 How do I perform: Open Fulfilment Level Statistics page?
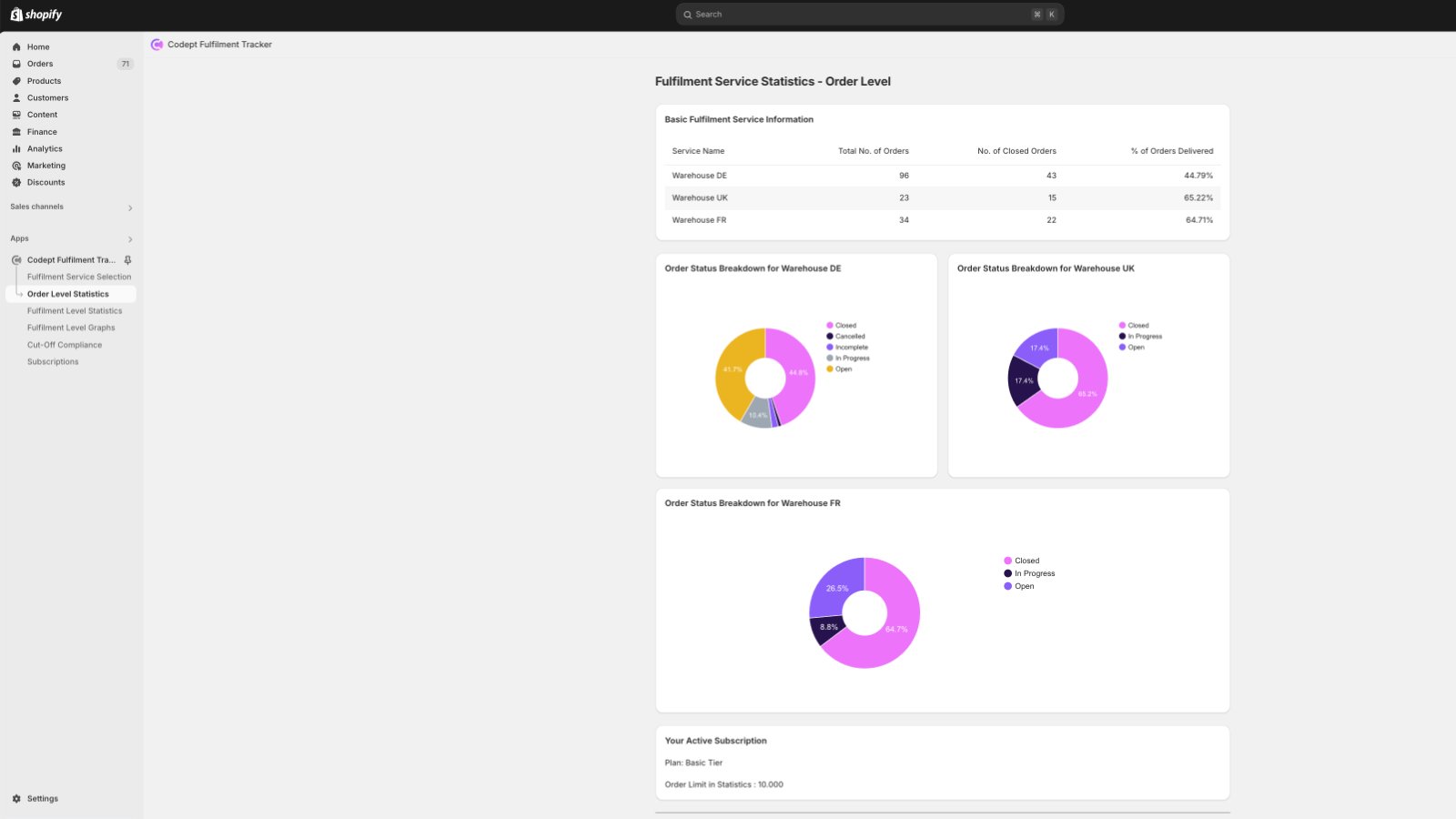click(75, 311)
